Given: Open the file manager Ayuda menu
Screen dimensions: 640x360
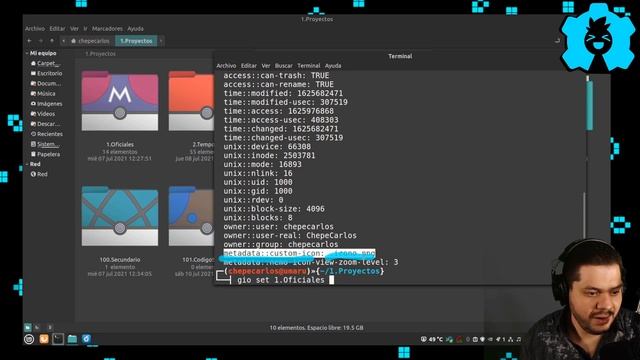Looking at the screenshot, I should point(135,29).
